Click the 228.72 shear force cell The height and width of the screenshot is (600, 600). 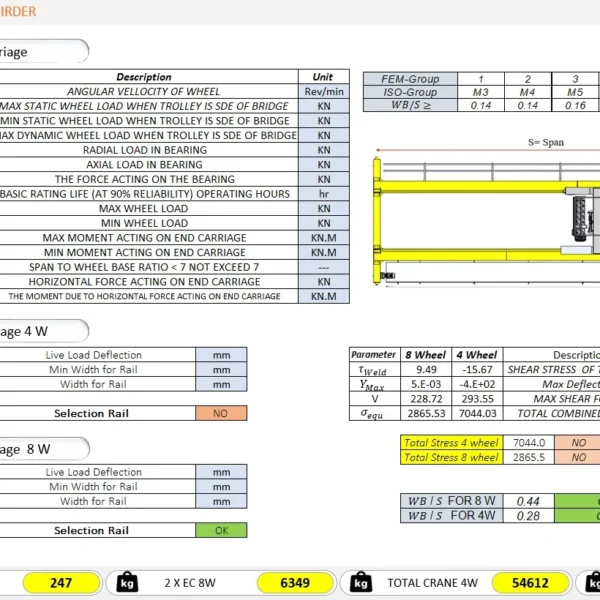coord(426,399)
